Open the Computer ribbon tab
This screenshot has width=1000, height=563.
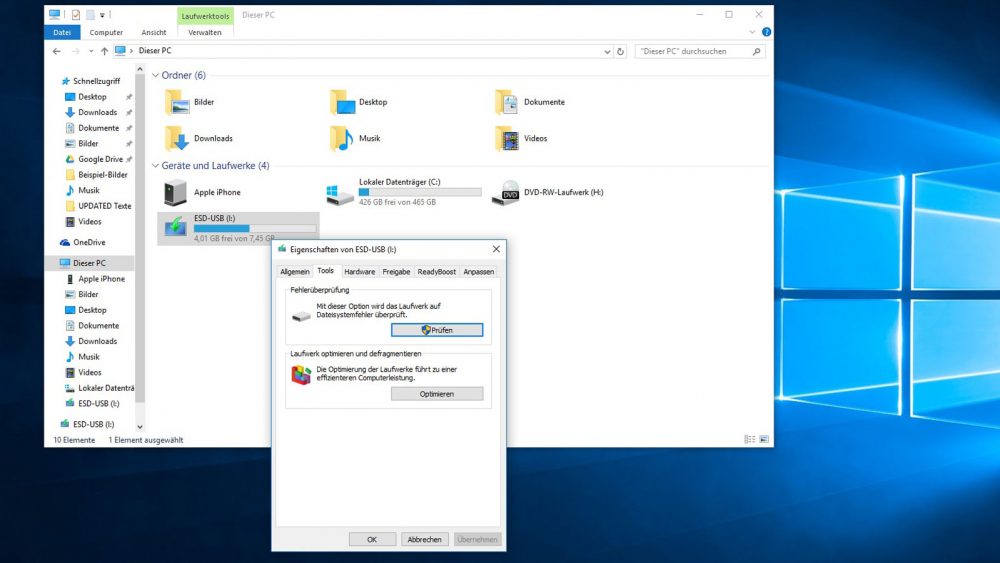point(106,33)
